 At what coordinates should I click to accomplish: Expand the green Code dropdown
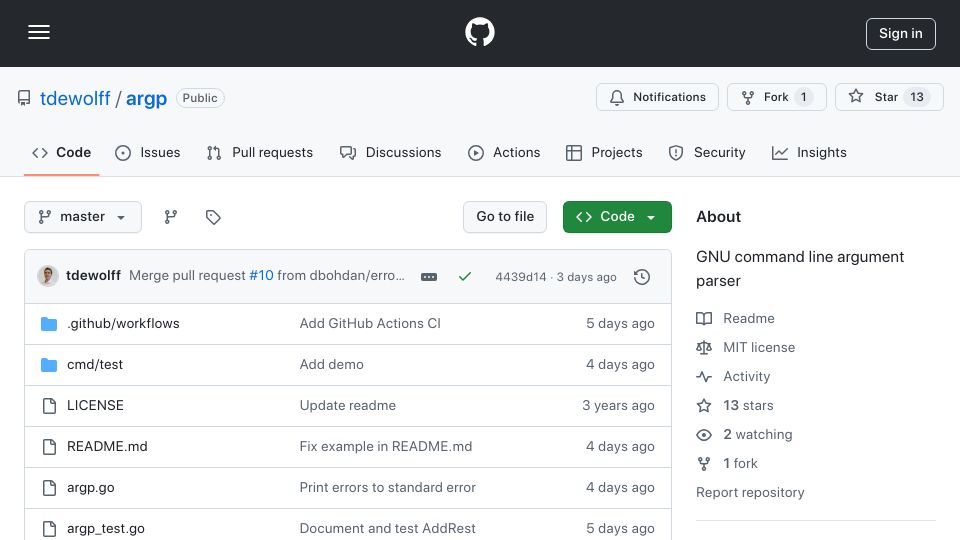[x=617, y=217]
